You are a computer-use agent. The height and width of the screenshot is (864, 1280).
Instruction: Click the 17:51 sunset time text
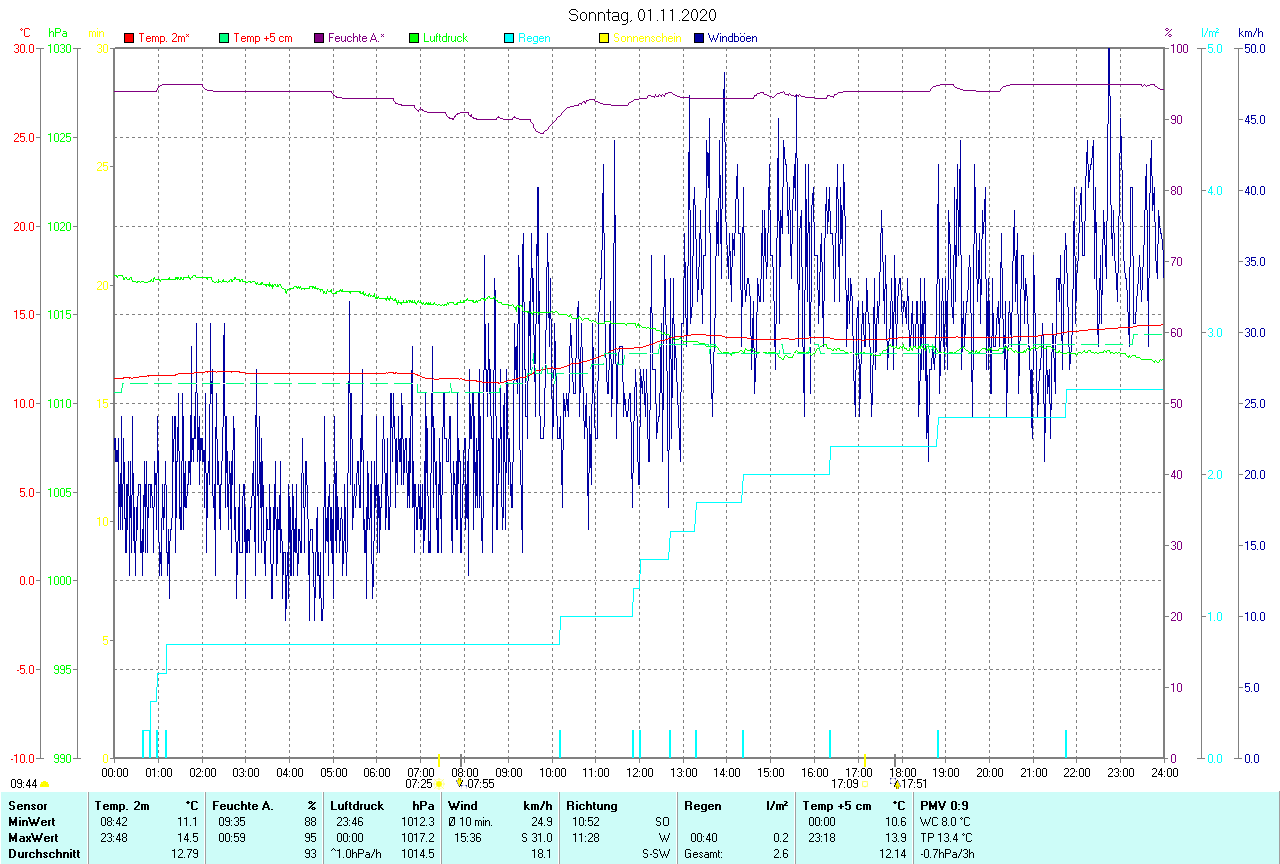tap(916, 784)
